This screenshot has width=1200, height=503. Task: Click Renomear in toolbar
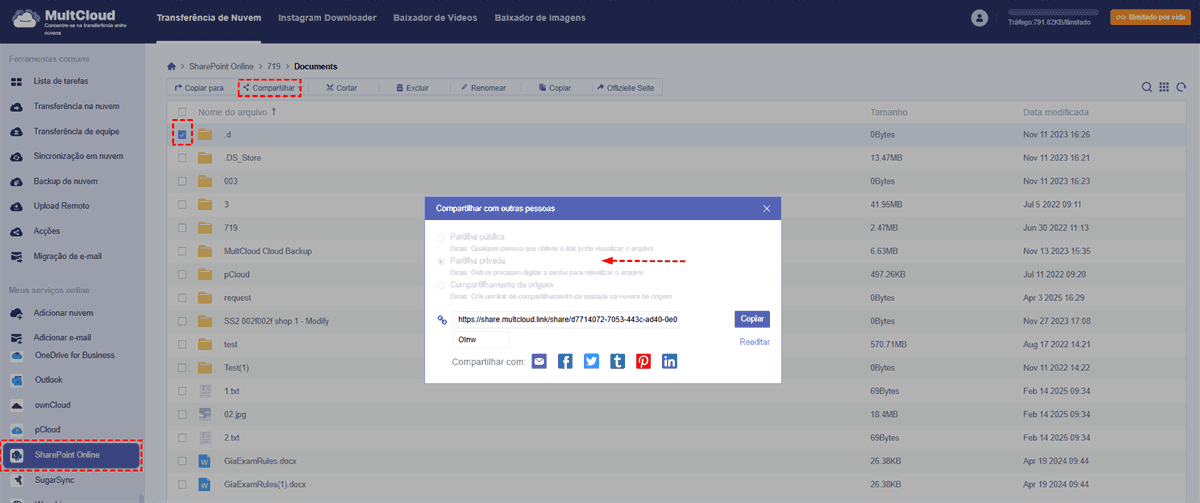483,88
